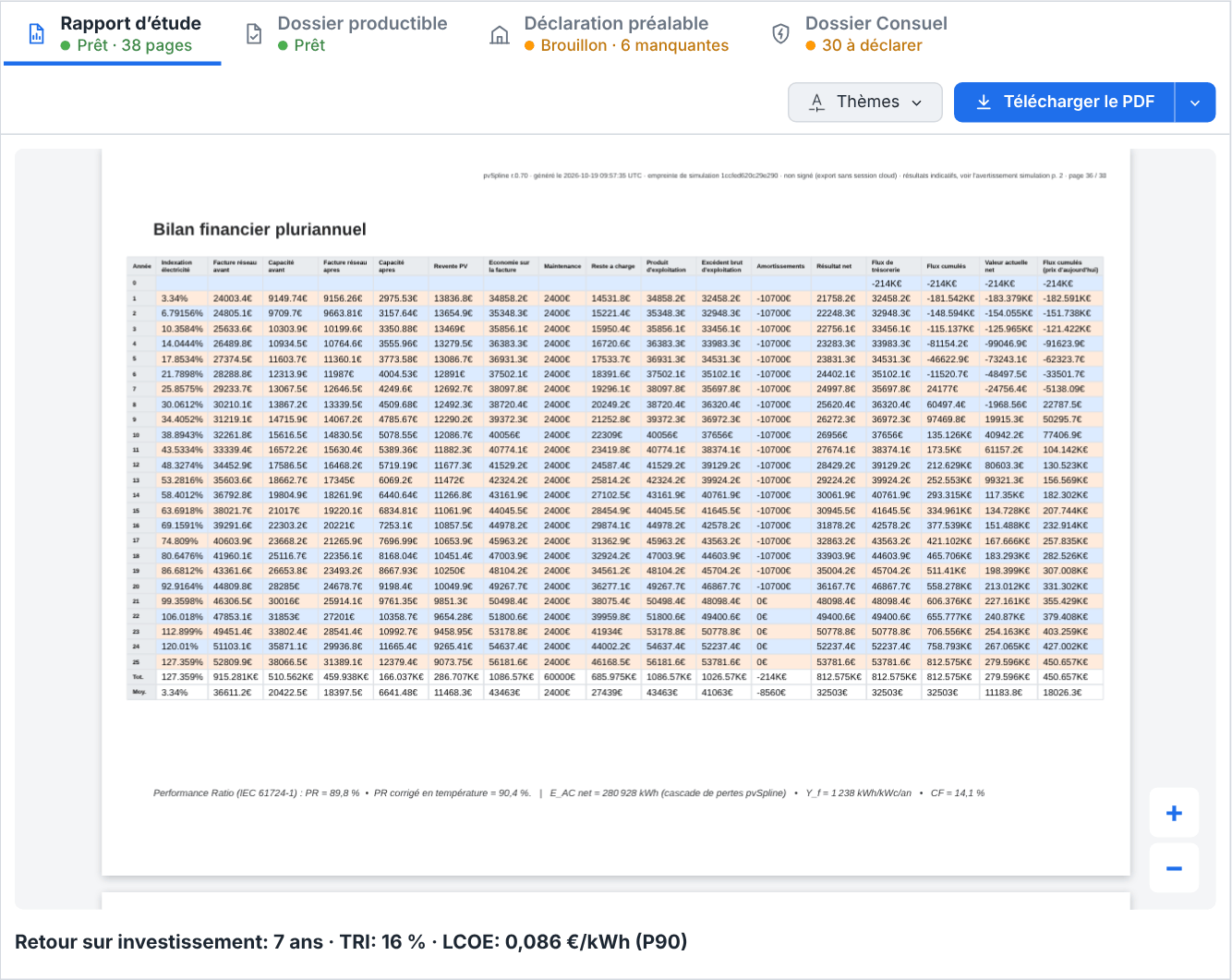Click the Valeur actuelle net column header
Viewport: 1232px width, 980px height.
click(1009, 266)
